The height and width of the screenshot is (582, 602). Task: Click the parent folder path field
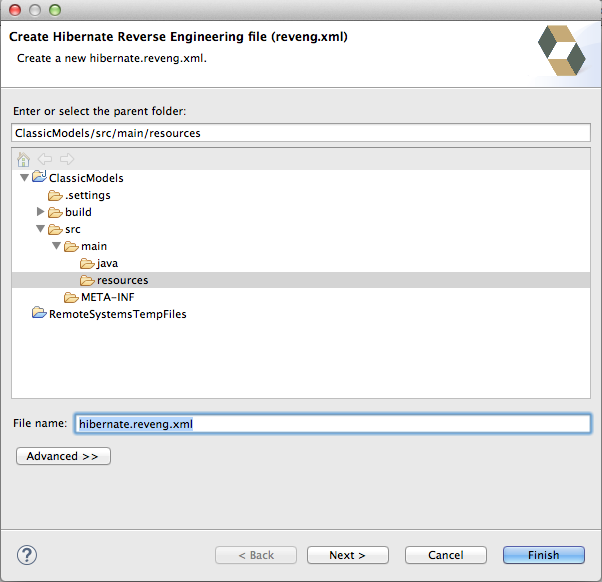coord(301,133)
